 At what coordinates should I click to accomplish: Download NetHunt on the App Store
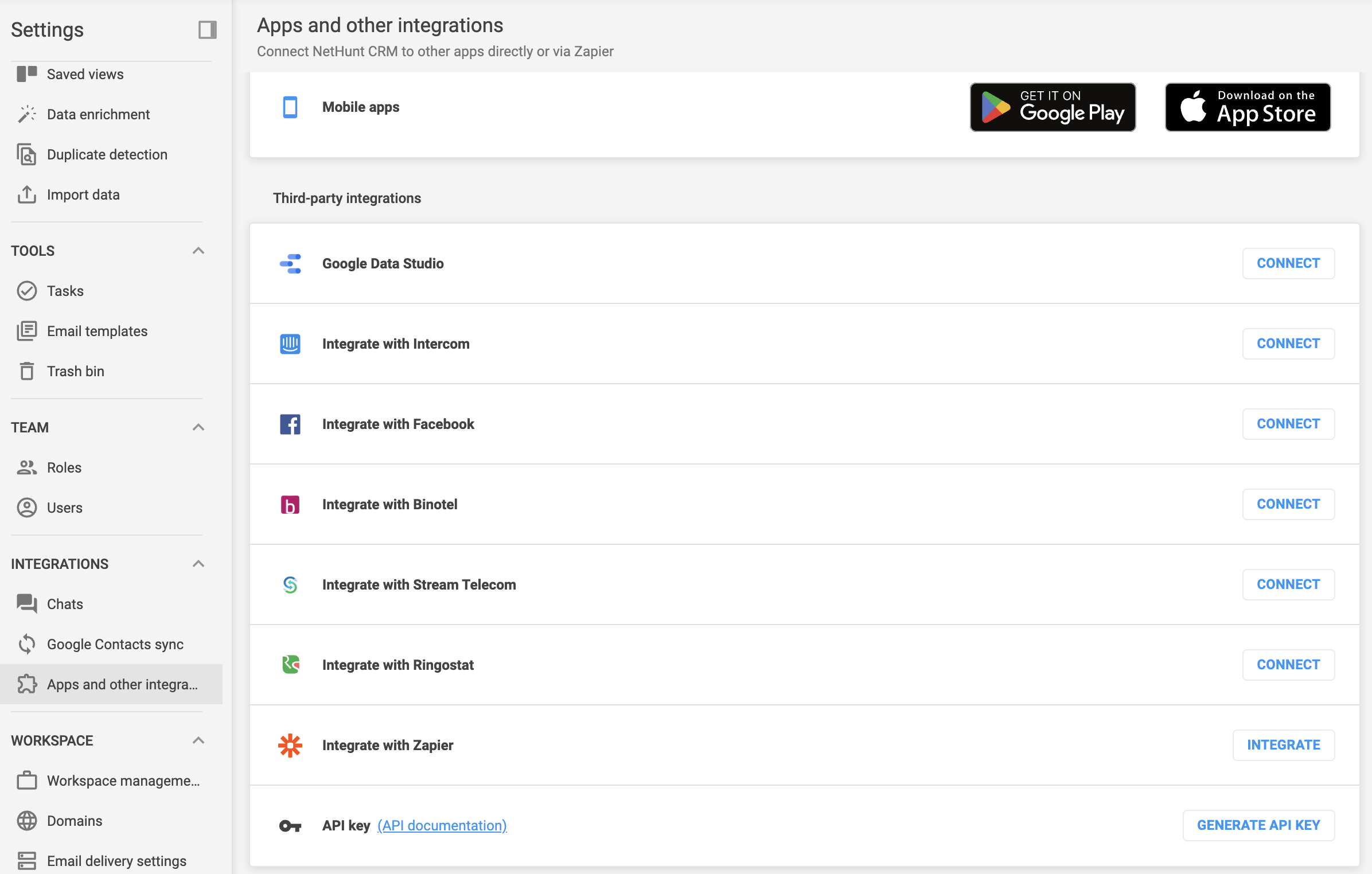pyautogui.click(x=1248, y=107)
